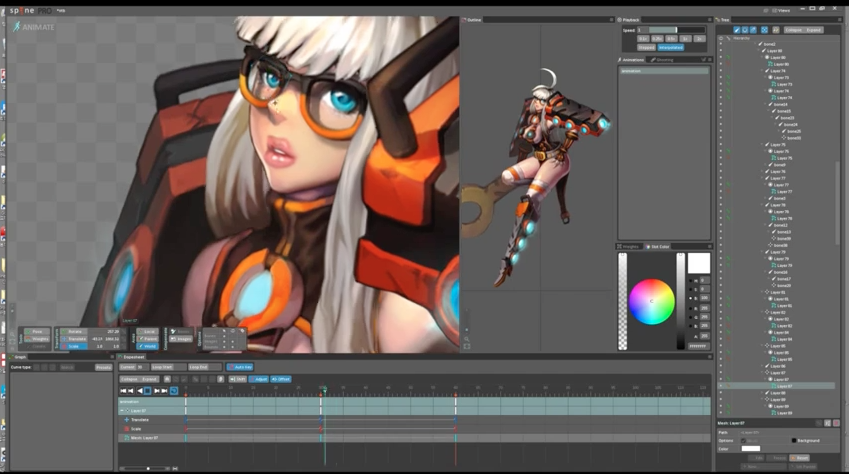The height and width of the screenshot is (474, 849).
Task: Jump to last frame in dopesheet playback
Action: point(165,391)
